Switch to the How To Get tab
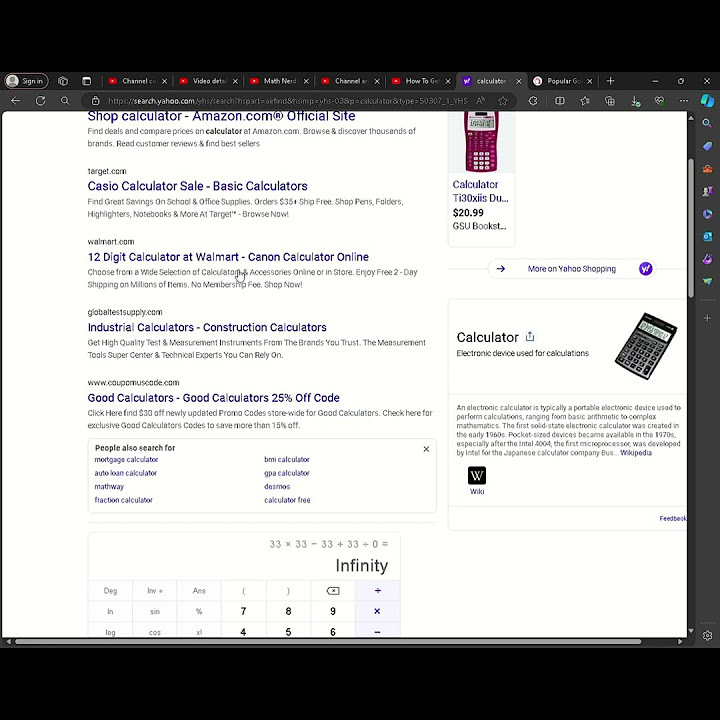Viewport: 720px width, 720px height. click(x=422, y=81)
